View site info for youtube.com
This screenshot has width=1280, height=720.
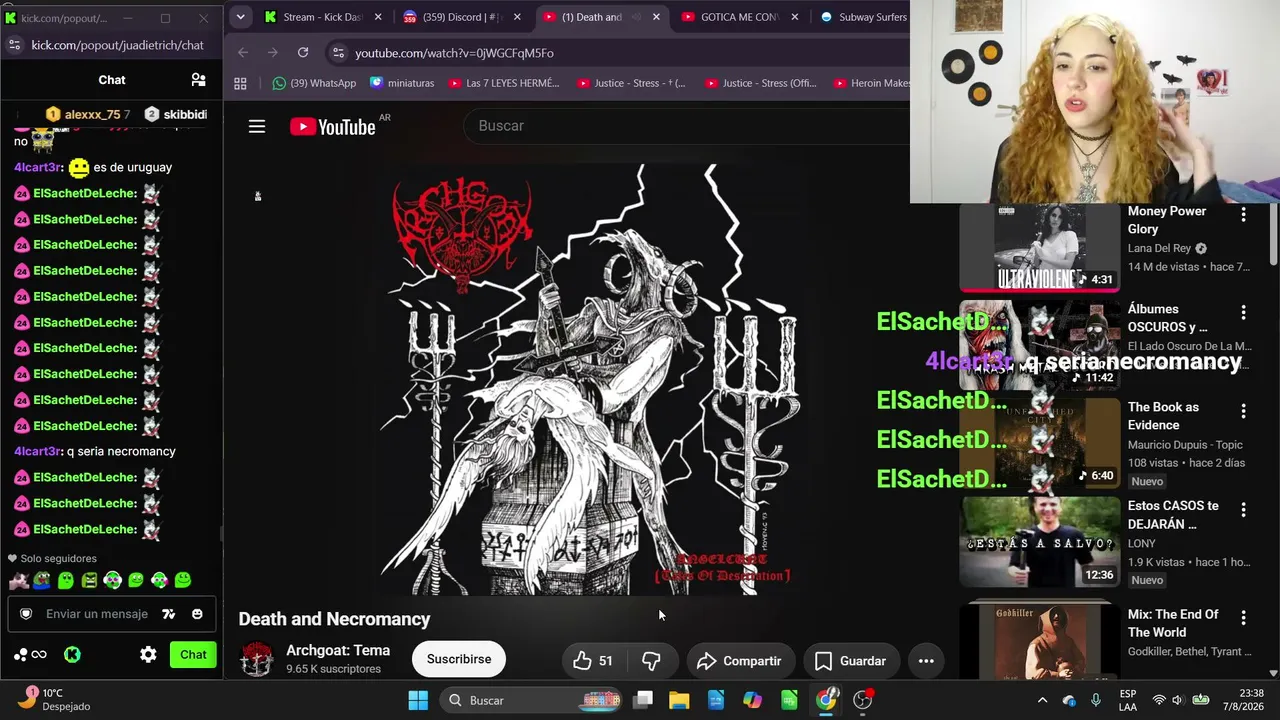[338, 53]
